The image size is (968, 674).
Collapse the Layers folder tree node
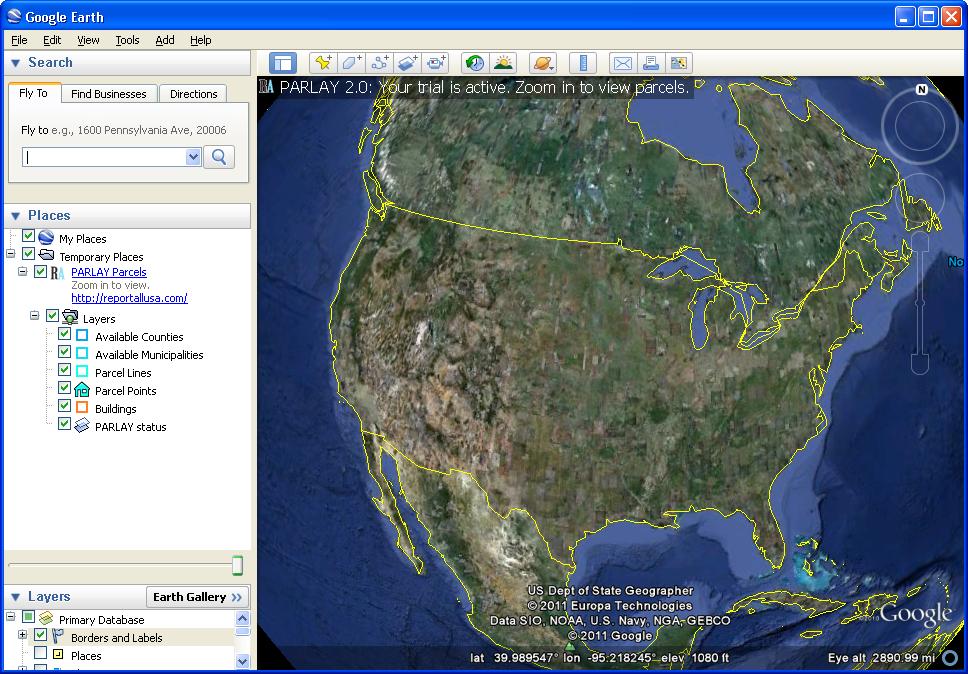pyautogui.click(x=35, y=315)
